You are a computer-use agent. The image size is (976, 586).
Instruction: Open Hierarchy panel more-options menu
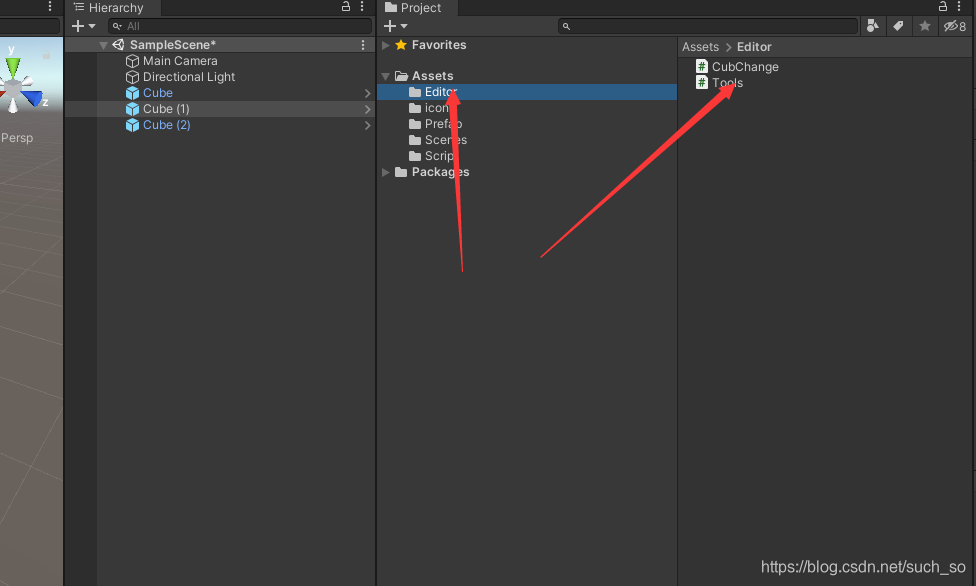click(x=362, y=7)
